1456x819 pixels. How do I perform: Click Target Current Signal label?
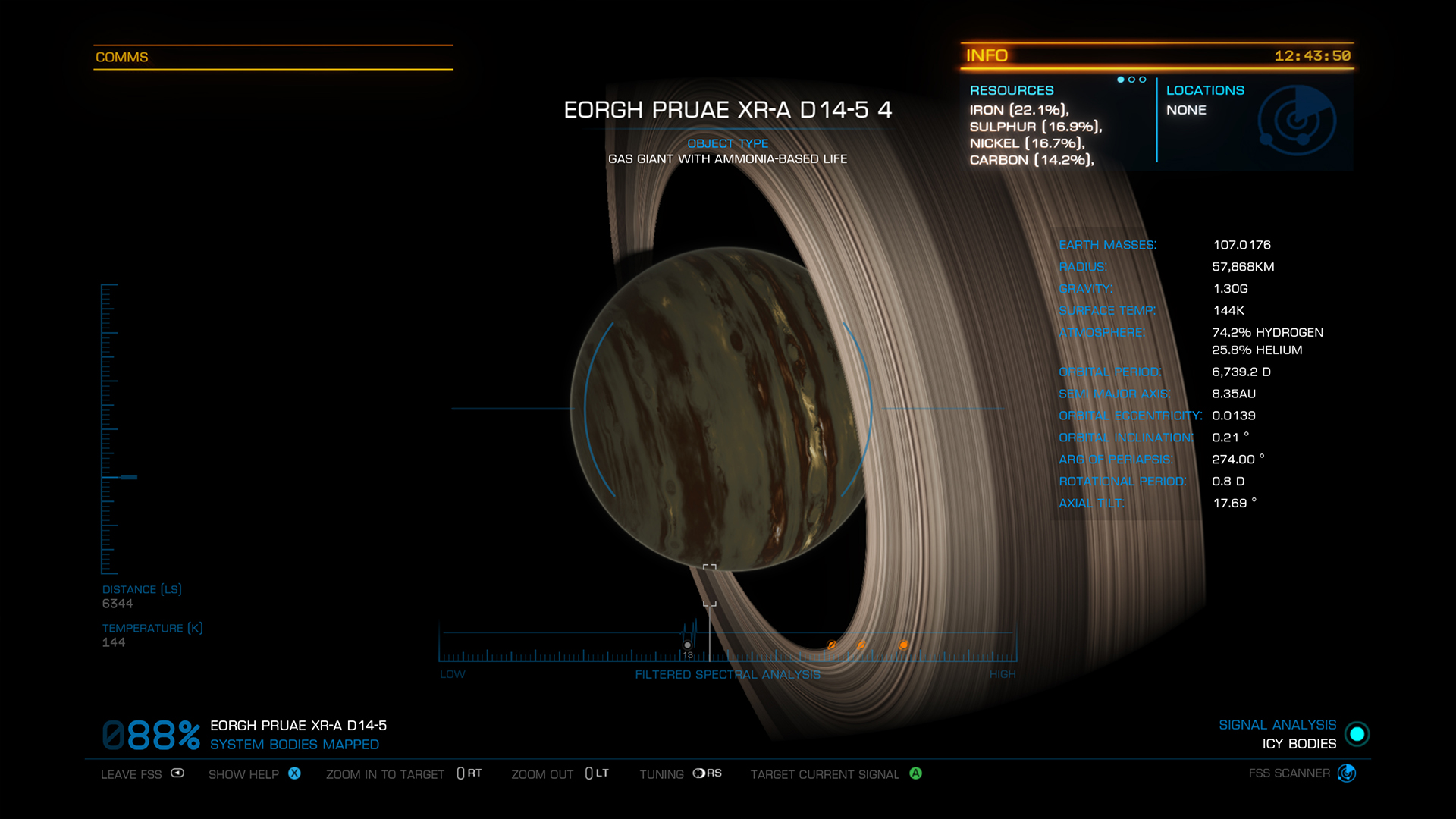click(x=824, y=774)
